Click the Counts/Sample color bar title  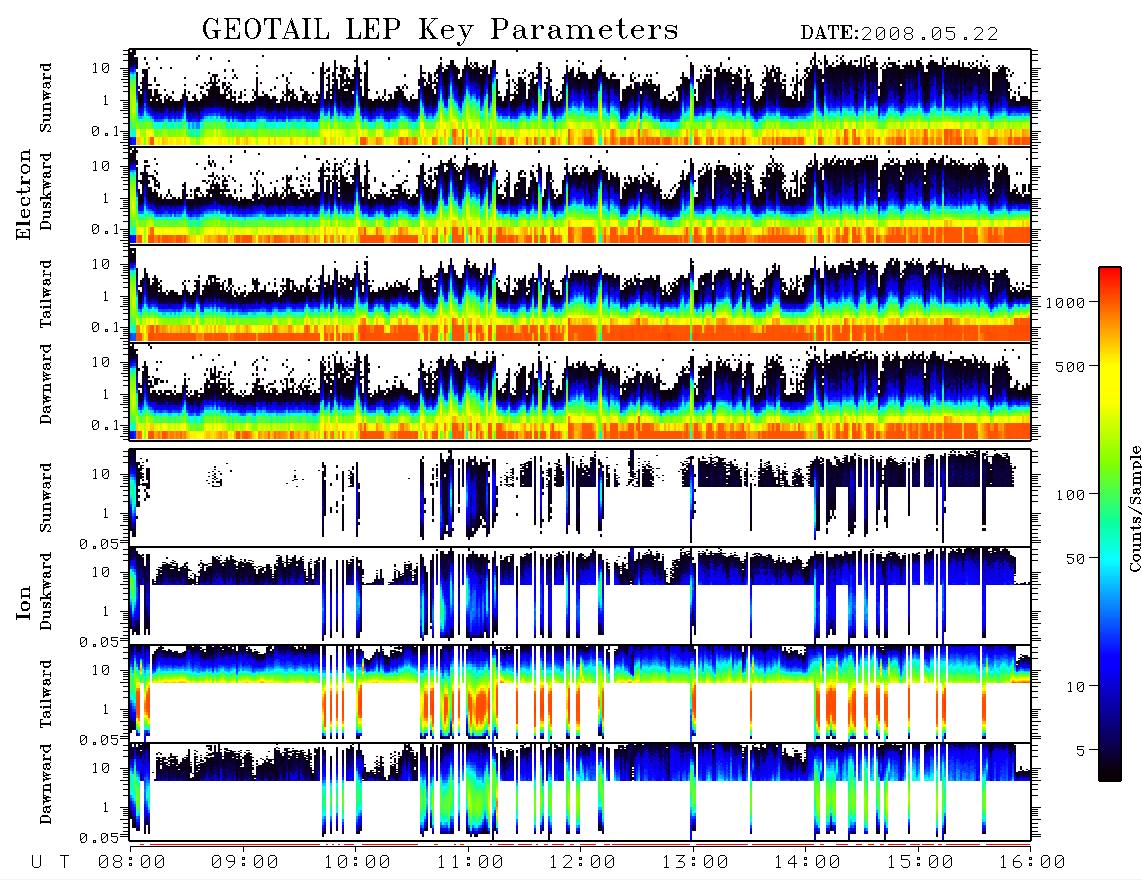tap(1134, 509)
